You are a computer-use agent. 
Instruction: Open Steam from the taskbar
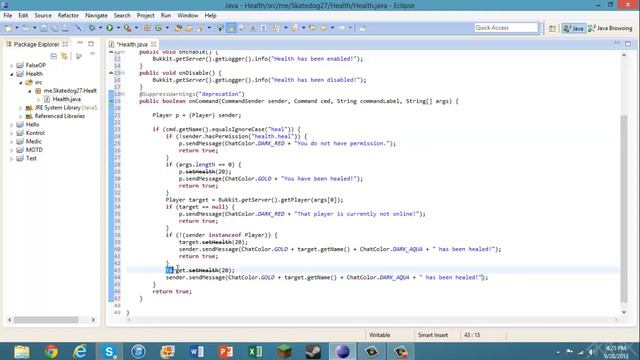313,351
